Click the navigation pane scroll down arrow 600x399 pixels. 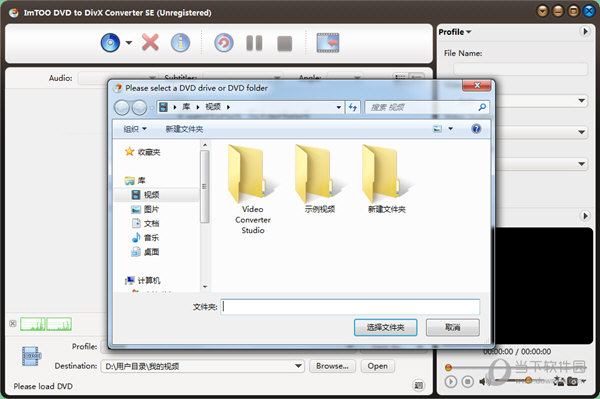[x=205, y=287]
